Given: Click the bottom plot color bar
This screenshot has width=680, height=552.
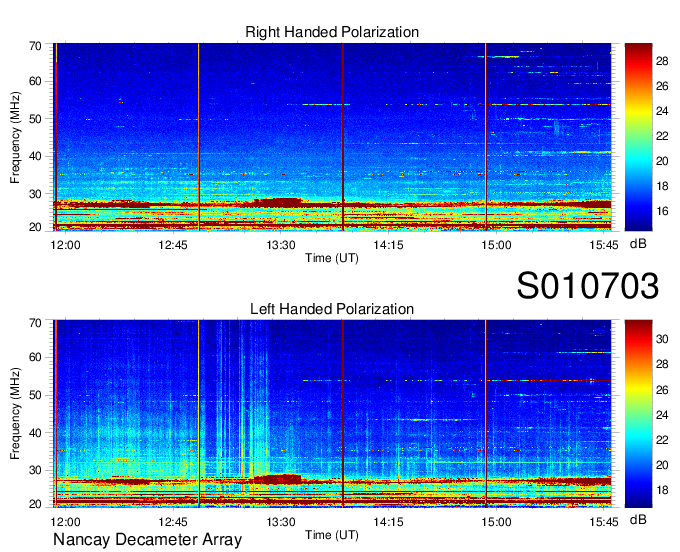Looking at the screenshot, I should click(x=638, y=414).
